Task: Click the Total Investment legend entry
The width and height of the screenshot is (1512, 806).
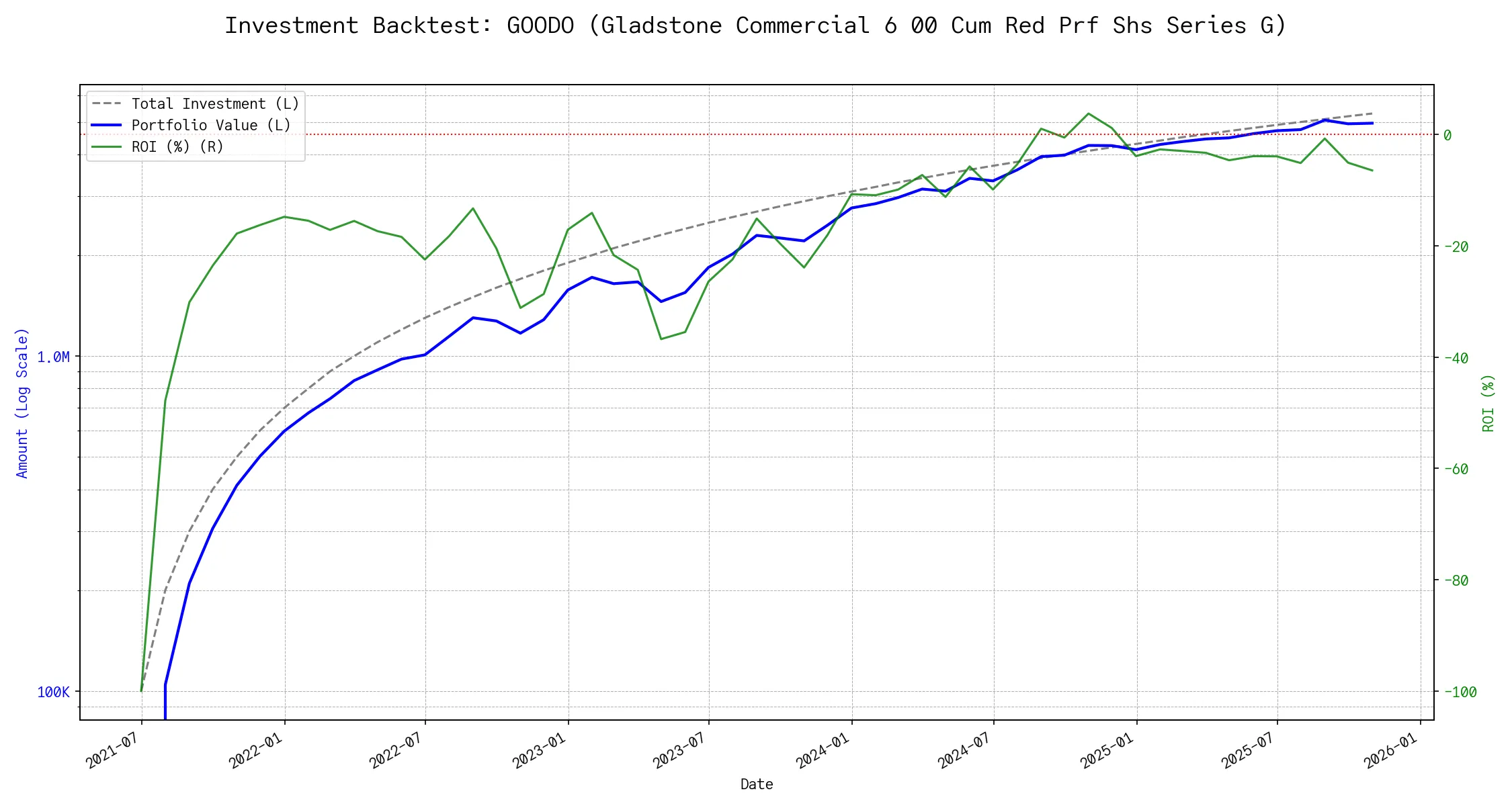Action: [x=215, y=104]
